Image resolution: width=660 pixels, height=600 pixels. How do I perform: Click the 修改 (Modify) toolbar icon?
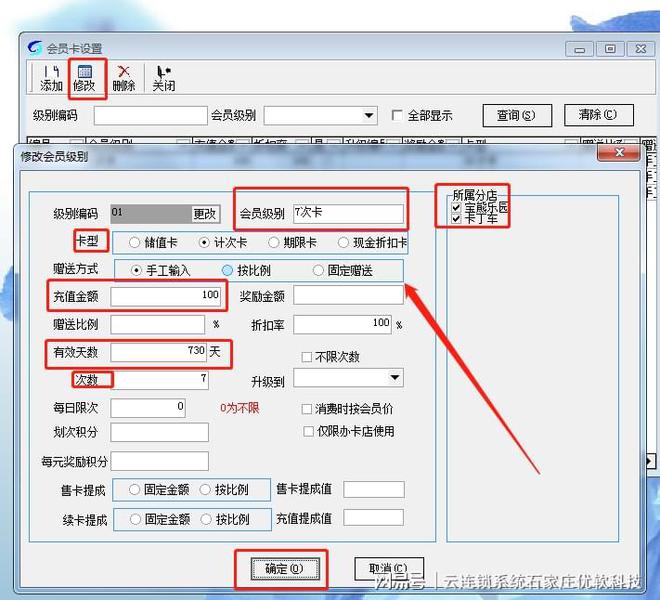coord(84,78)
